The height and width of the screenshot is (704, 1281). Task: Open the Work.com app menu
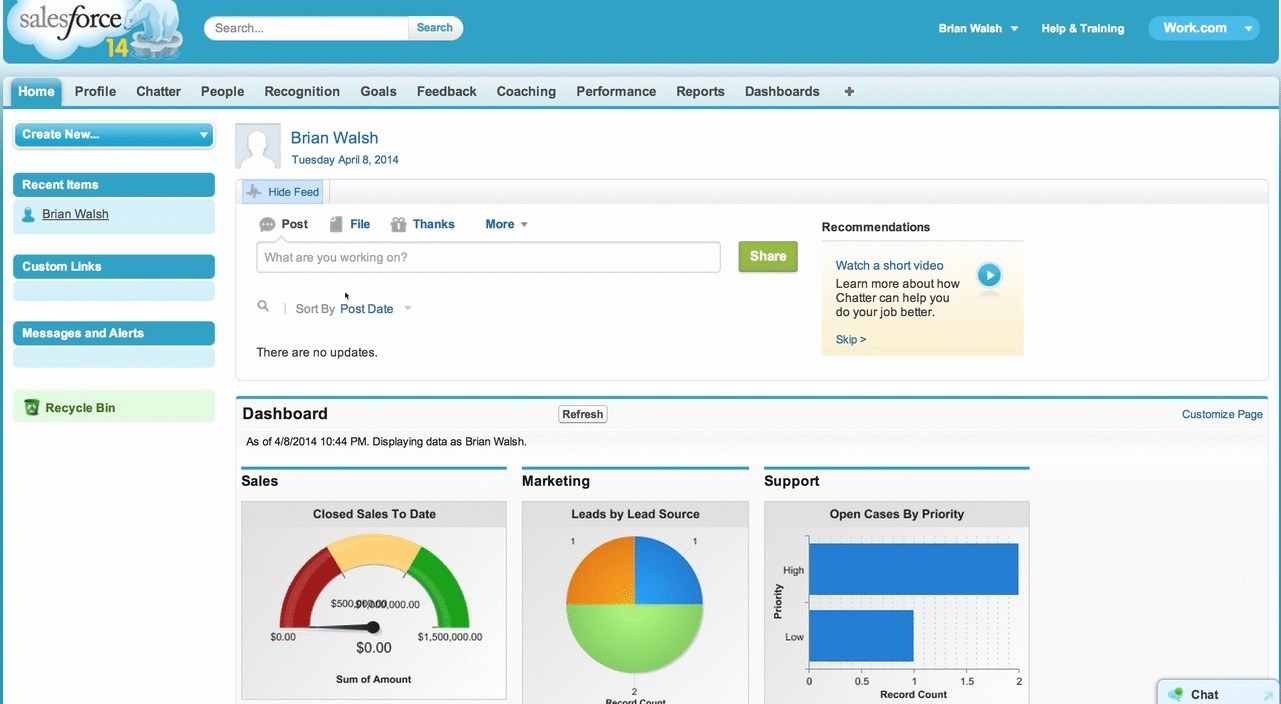pos(1203,28)
